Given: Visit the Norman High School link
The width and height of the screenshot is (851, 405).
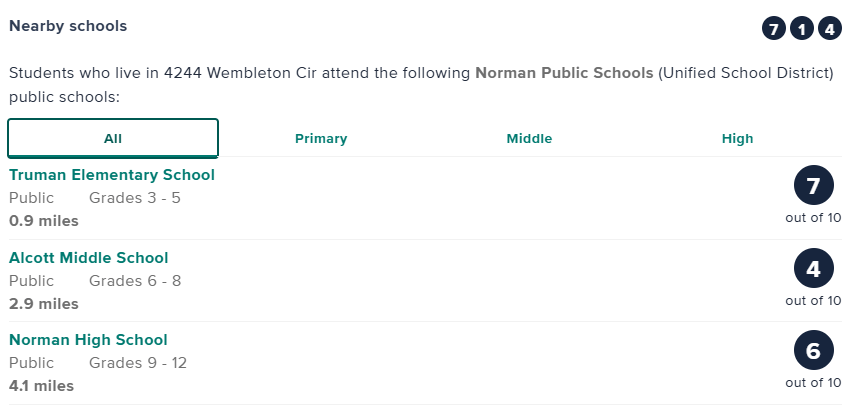Looking at the screenshot, I should click(x=88, y=340).
